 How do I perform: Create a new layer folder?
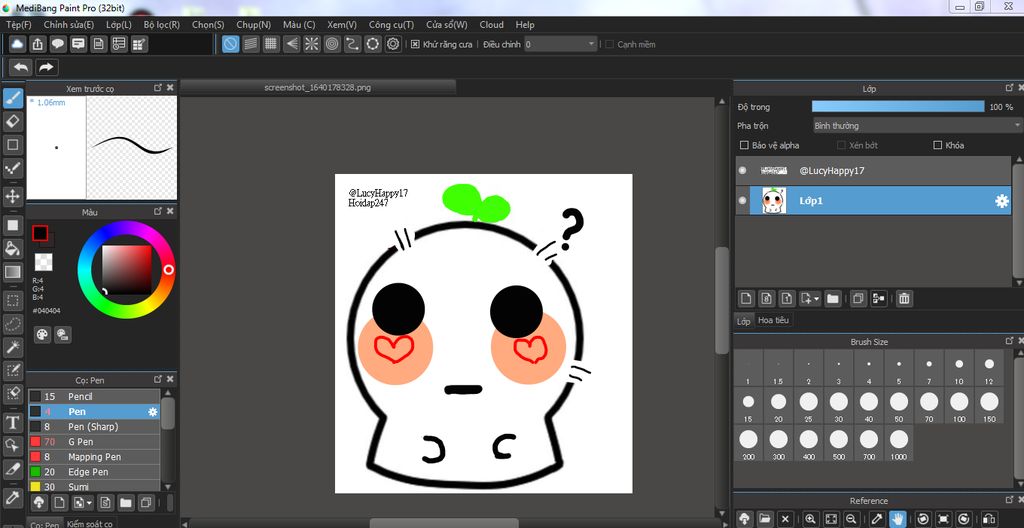833,299
